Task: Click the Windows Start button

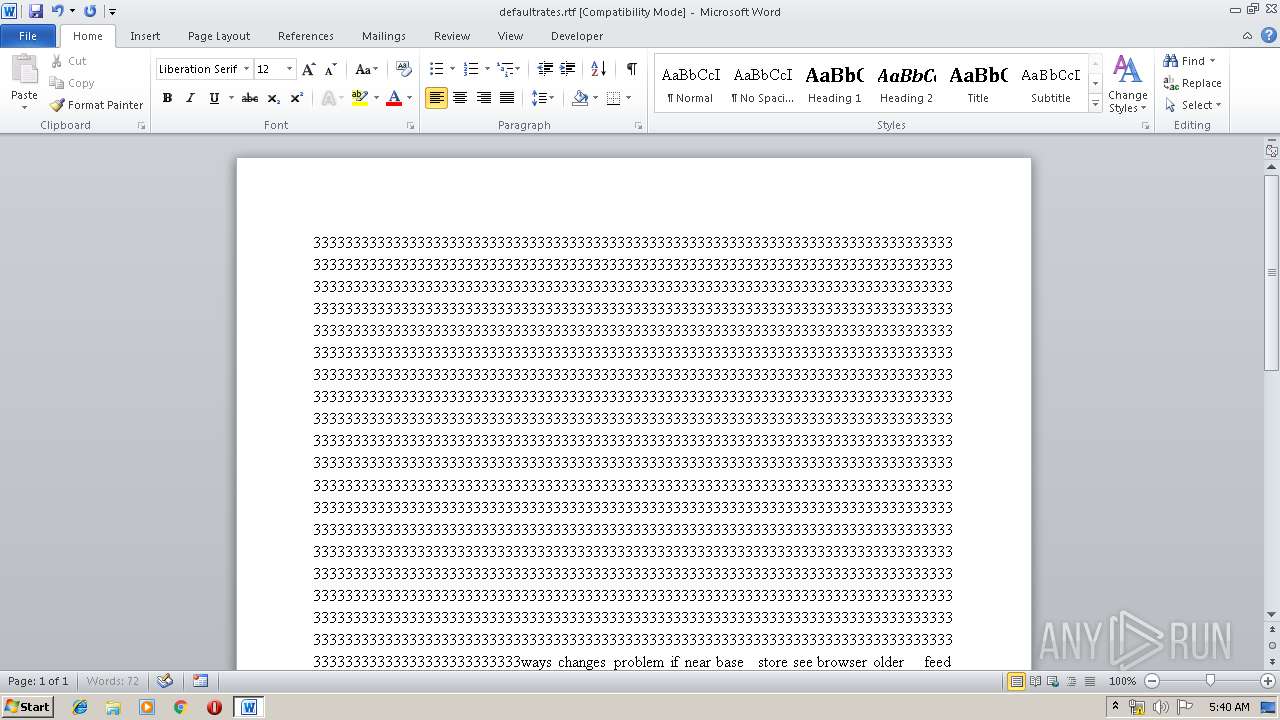Action: tap(27, 706)
